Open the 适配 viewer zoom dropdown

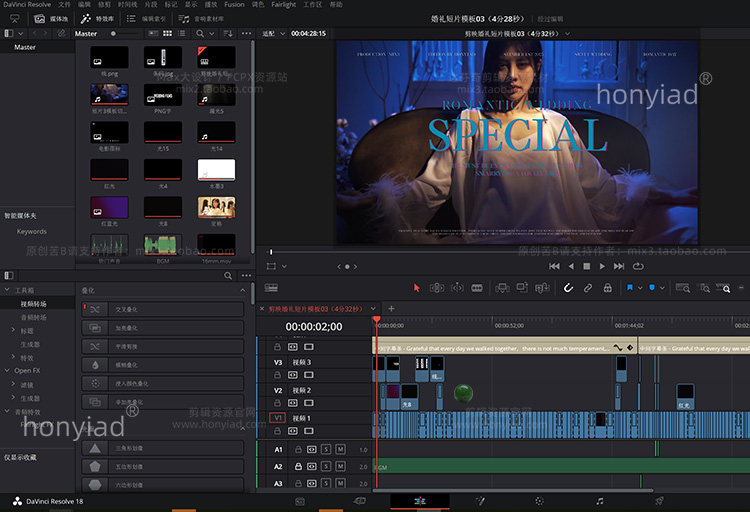[x=270, y=33]
